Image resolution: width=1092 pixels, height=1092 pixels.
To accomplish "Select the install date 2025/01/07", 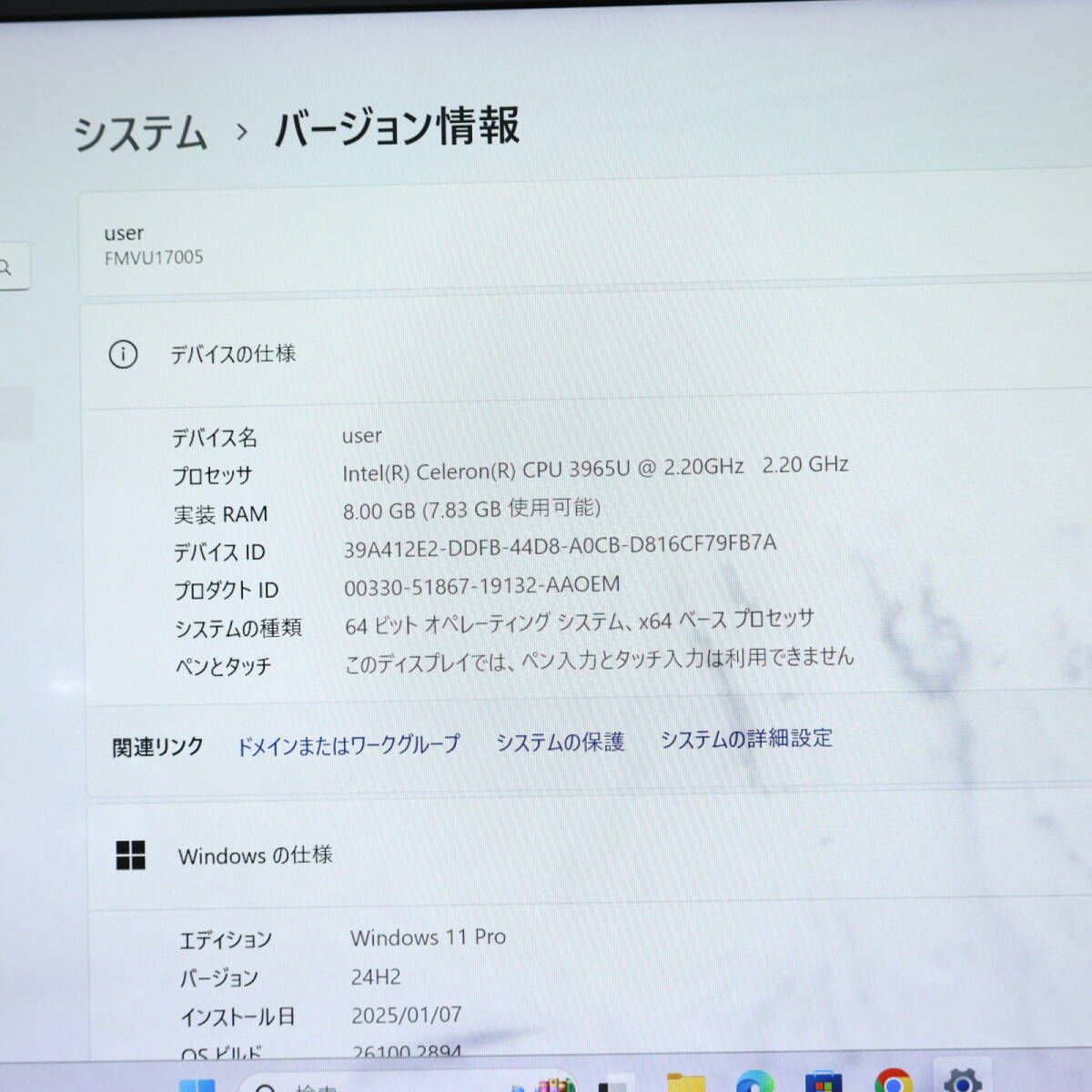I will (x=407, y=1015).
